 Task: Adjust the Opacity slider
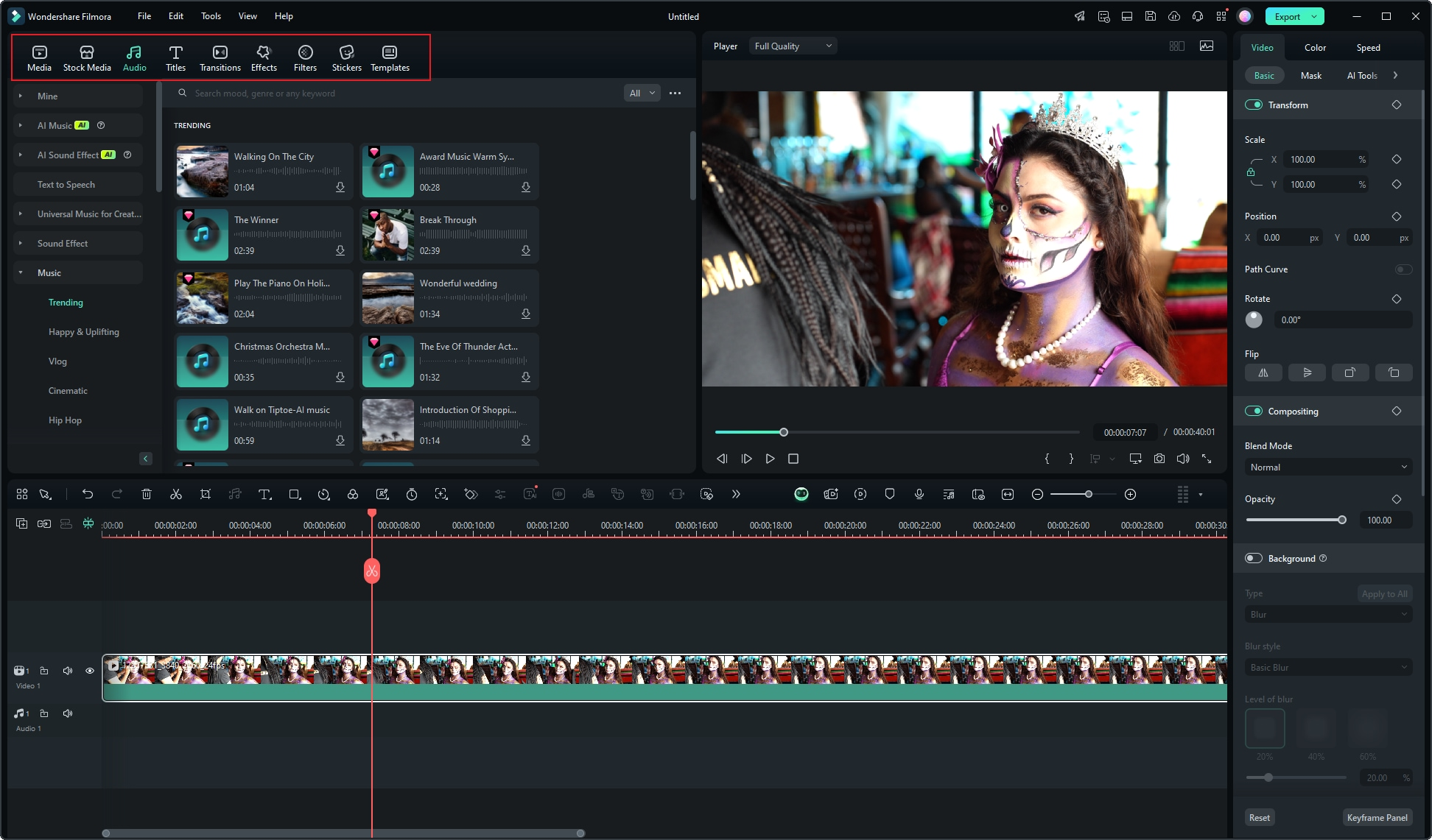pyautogui.click(x=1295, y=520)
